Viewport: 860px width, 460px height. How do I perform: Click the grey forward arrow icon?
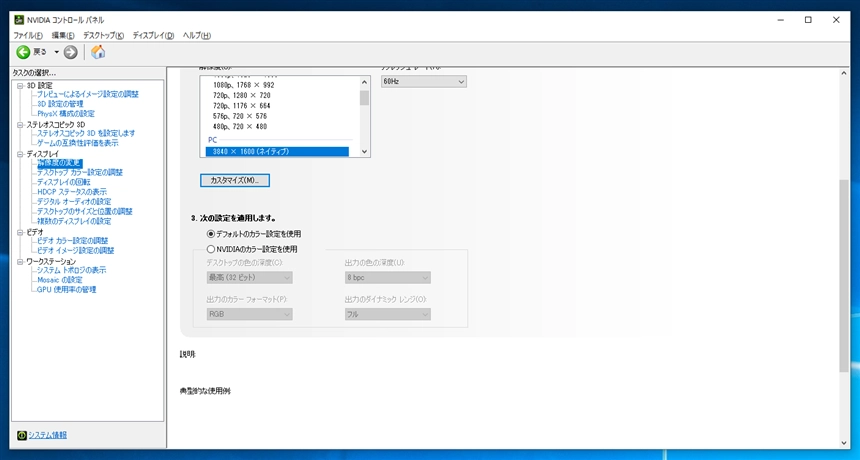[70, 52]
